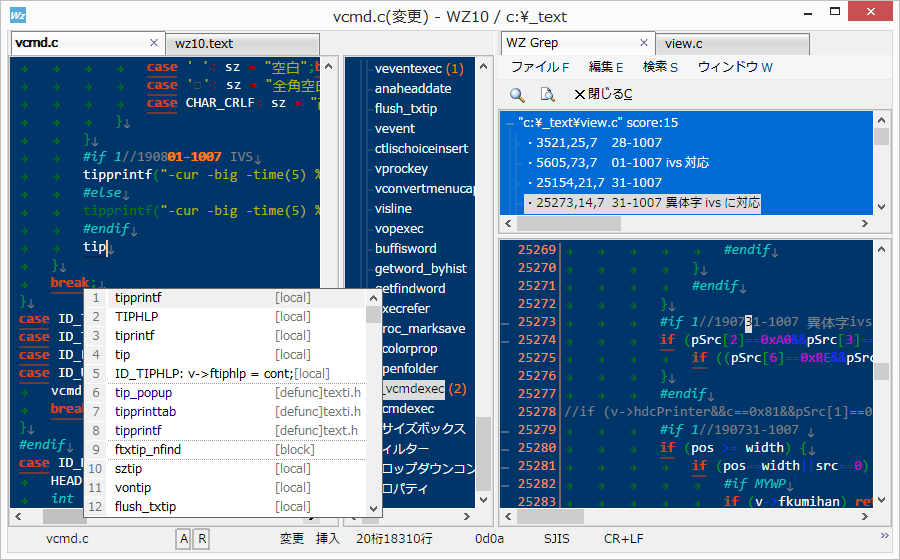Select buffisword in outline list
Screen dimensions: 900x560
pos(405,249)
